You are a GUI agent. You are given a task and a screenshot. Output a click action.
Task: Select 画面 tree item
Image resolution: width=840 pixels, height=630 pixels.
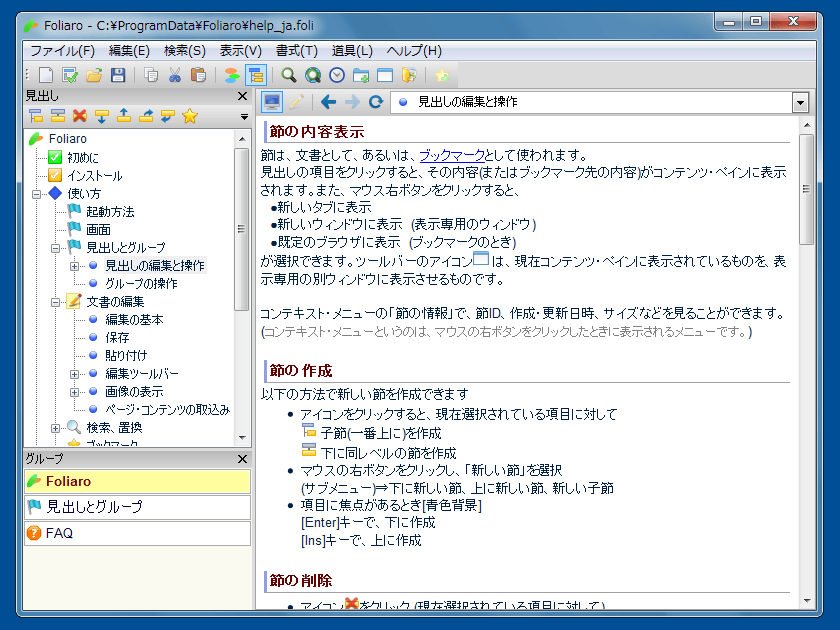[x=98, y=230]
